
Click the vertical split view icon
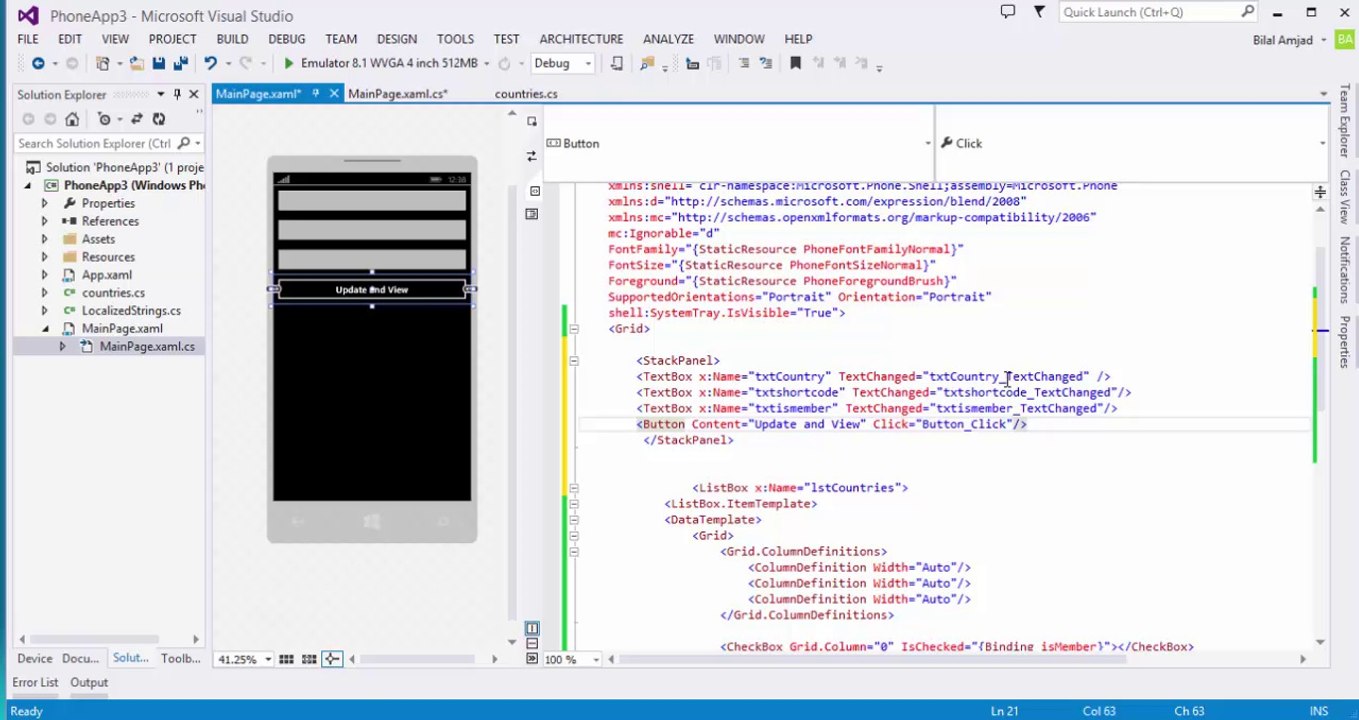tap(532, 628)
